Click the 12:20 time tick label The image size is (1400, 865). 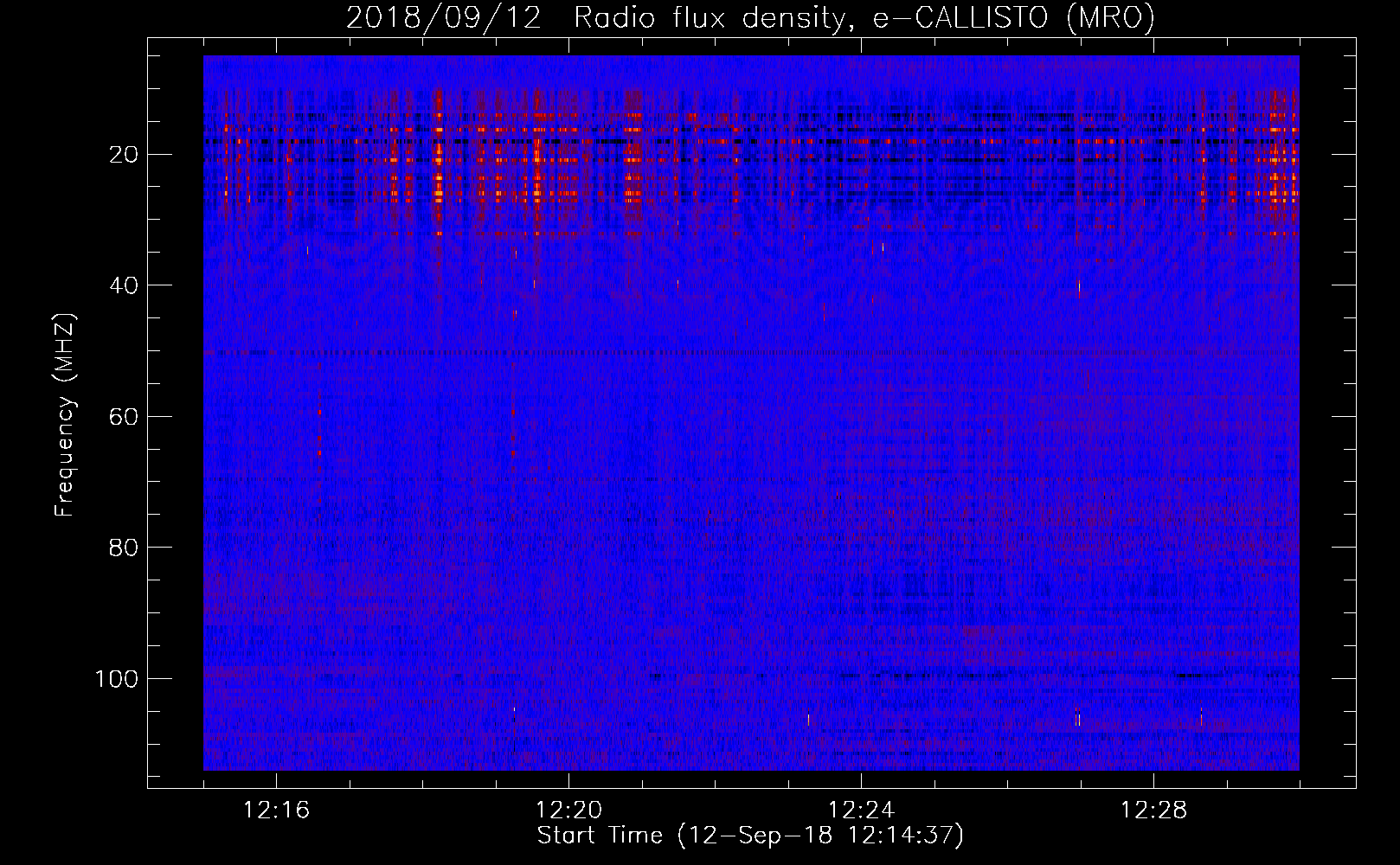(568, 810)
